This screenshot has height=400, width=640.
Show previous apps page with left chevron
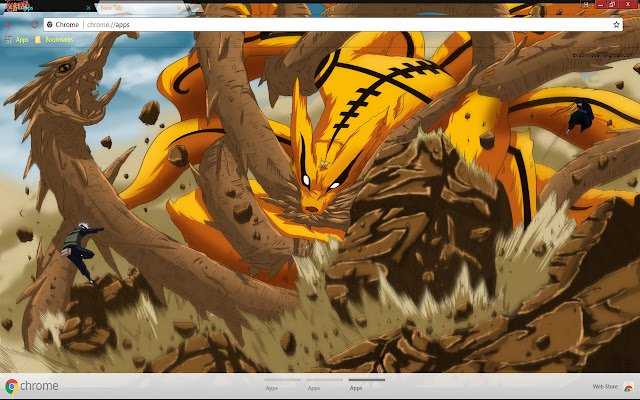point(21,213)
